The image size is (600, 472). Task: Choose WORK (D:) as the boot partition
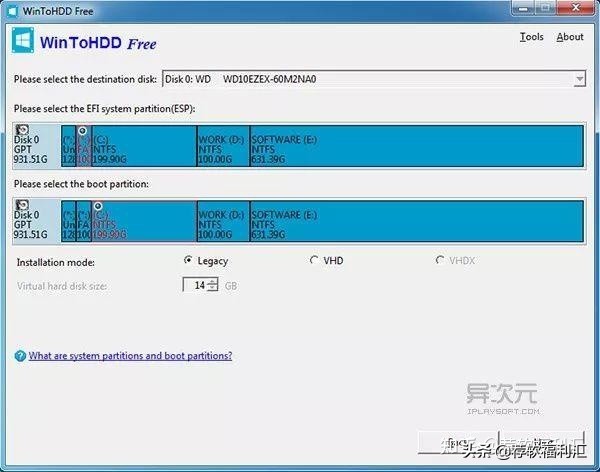tap(223, 221)
